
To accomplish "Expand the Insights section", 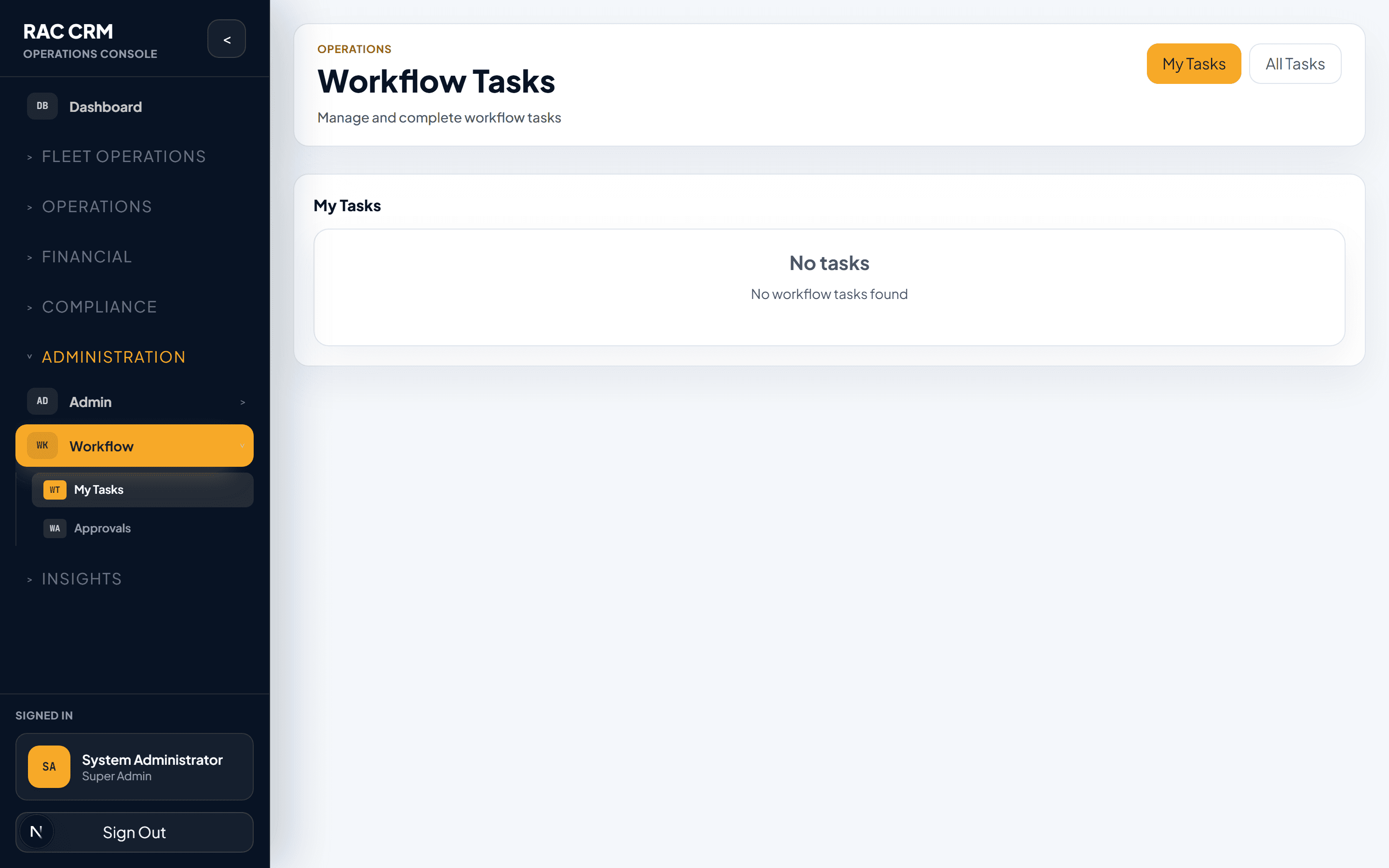I will 74,579.
